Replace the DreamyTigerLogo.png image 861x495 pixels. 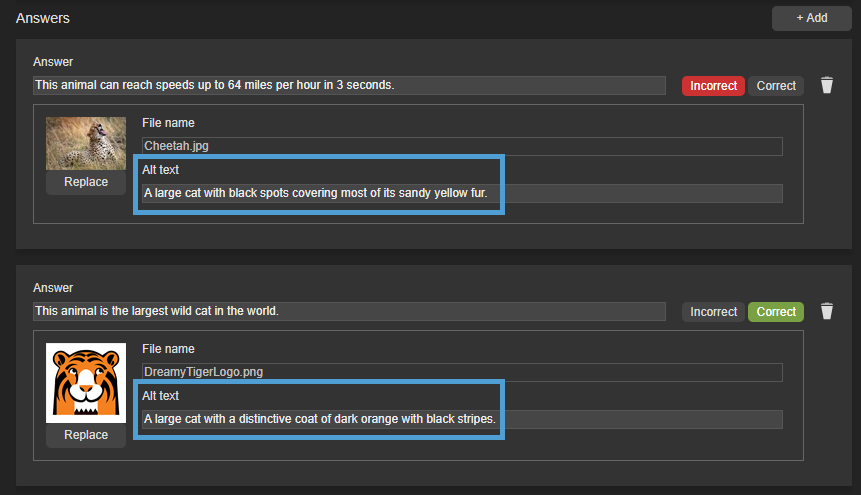point(86,435)
